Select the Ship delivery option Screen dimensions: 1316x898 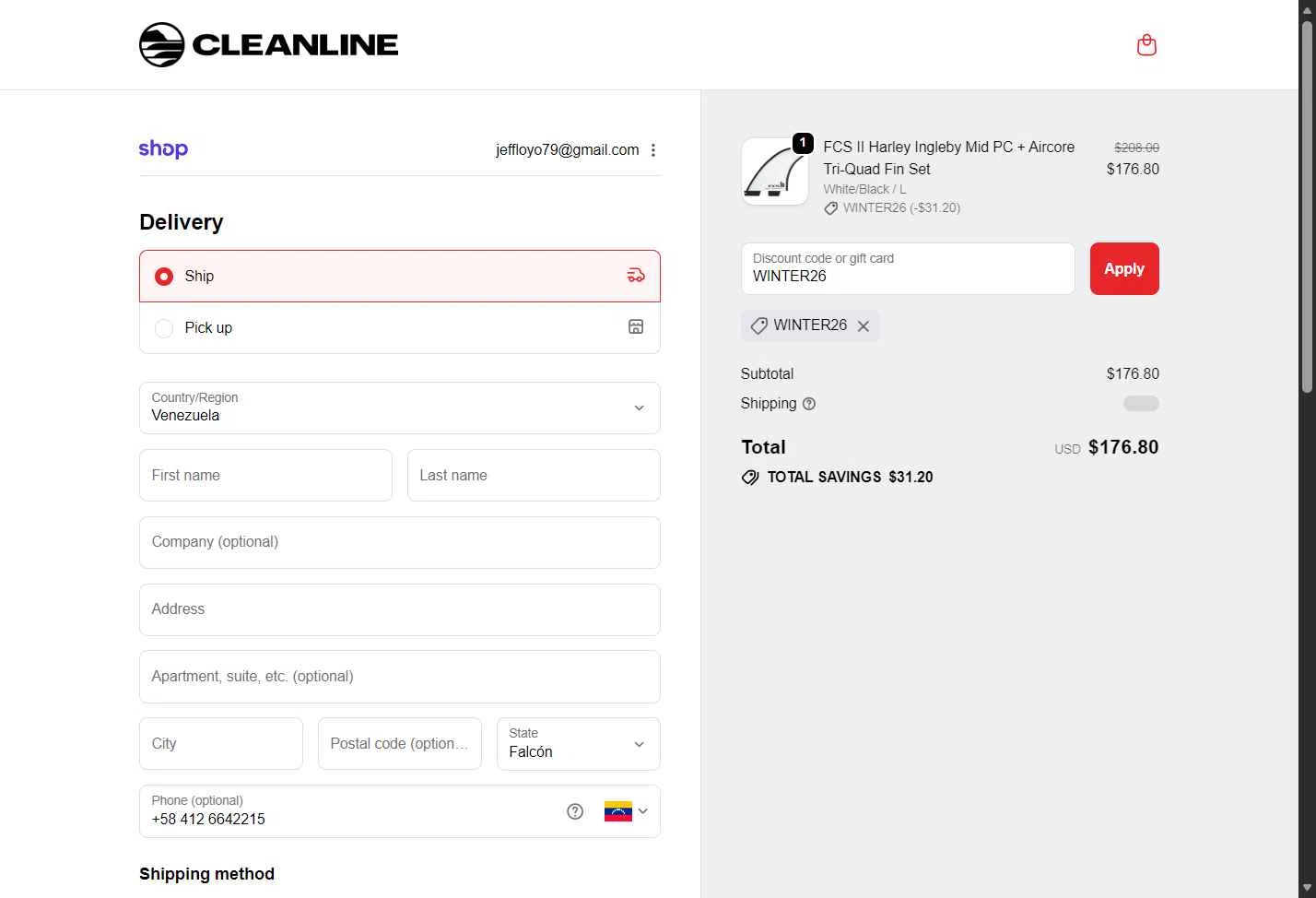point(400,276)
